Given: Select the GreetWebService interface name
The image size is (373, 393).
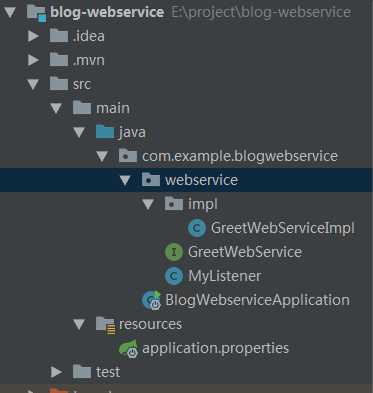Looking at the screenshot, I should [x=245, y=252].
